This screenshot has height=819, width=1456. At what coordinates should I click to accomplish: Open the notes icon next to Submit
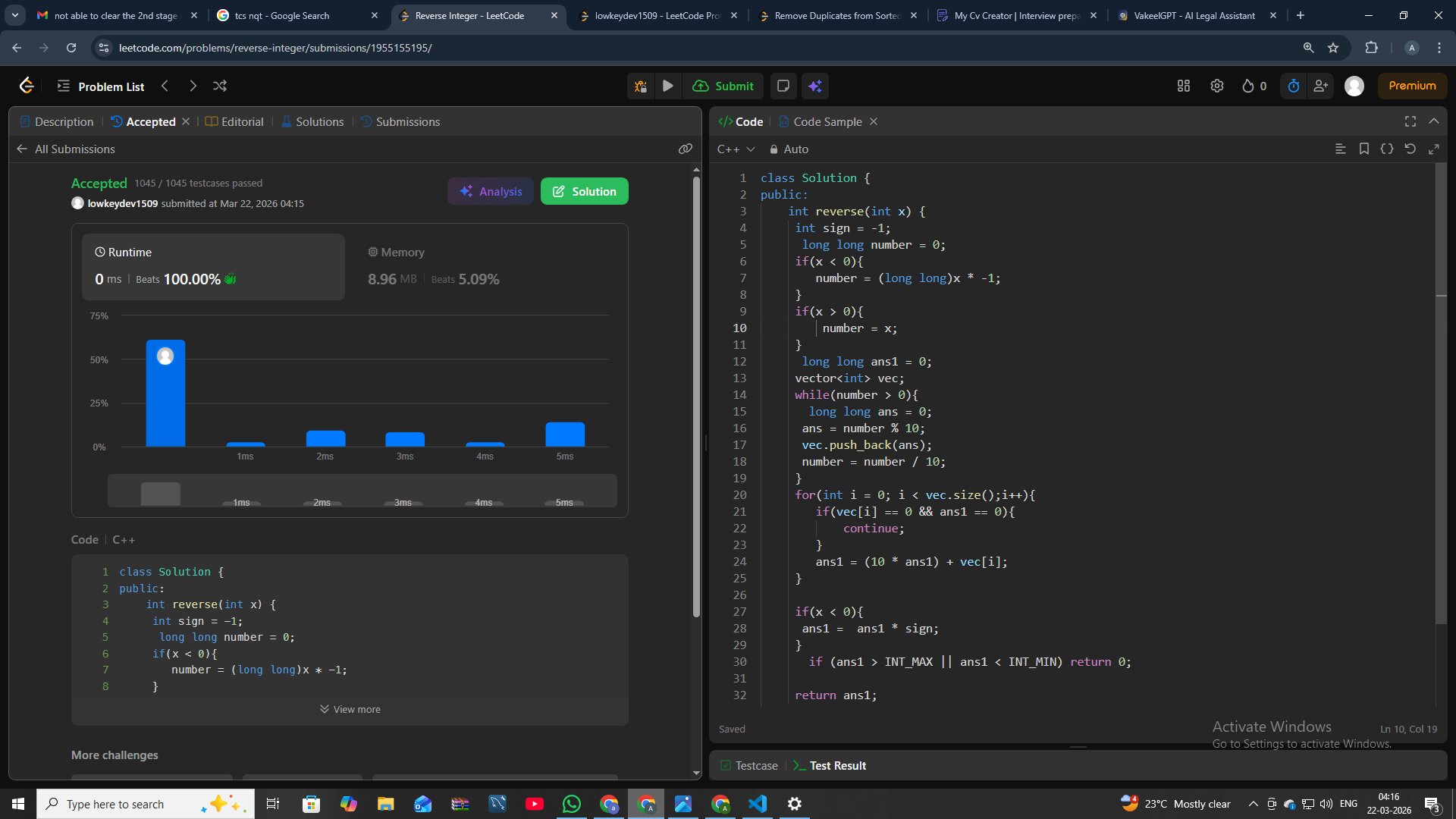click(783, 86)
